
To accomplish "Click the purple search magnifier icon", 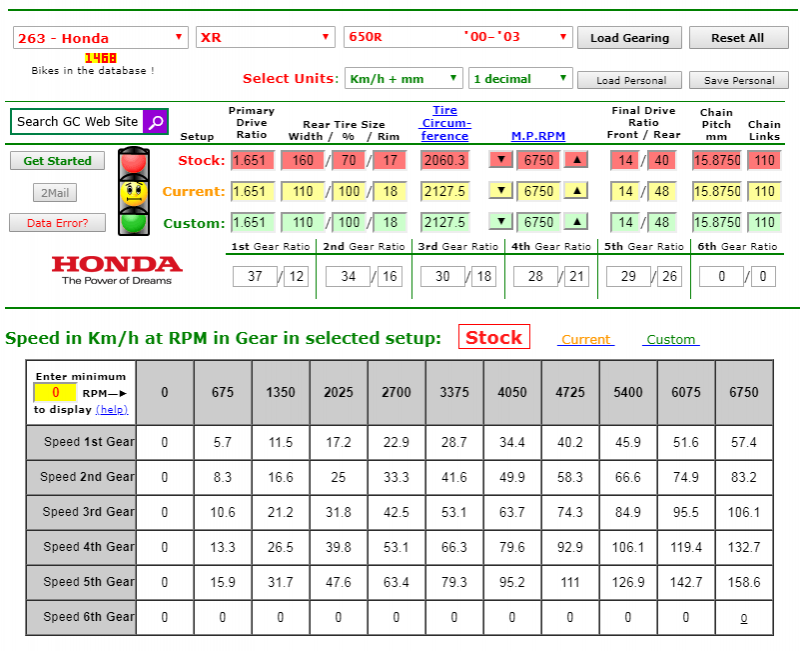I will [155, 122].
